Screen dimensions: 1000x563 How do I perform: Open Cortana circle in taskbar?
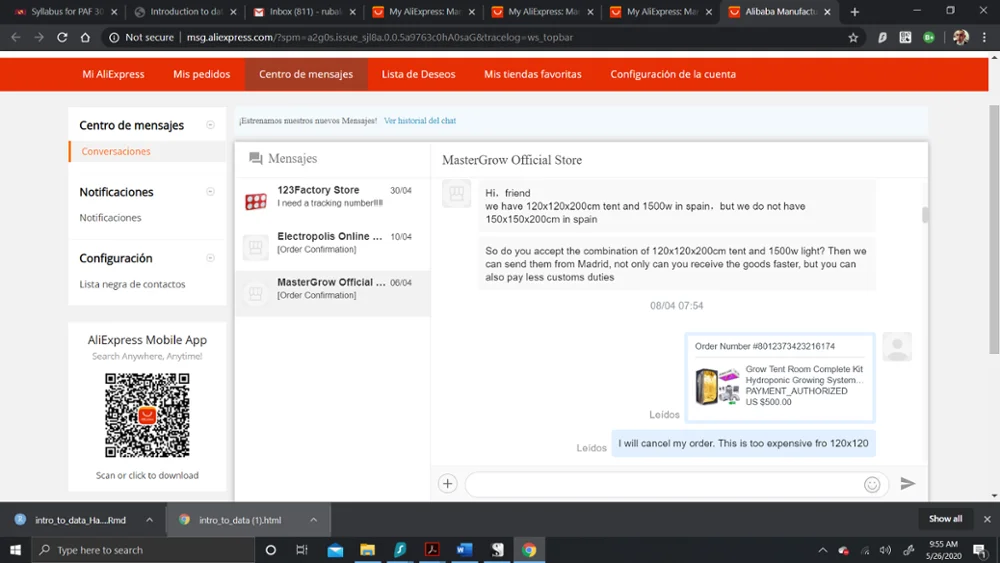(270, 550)
